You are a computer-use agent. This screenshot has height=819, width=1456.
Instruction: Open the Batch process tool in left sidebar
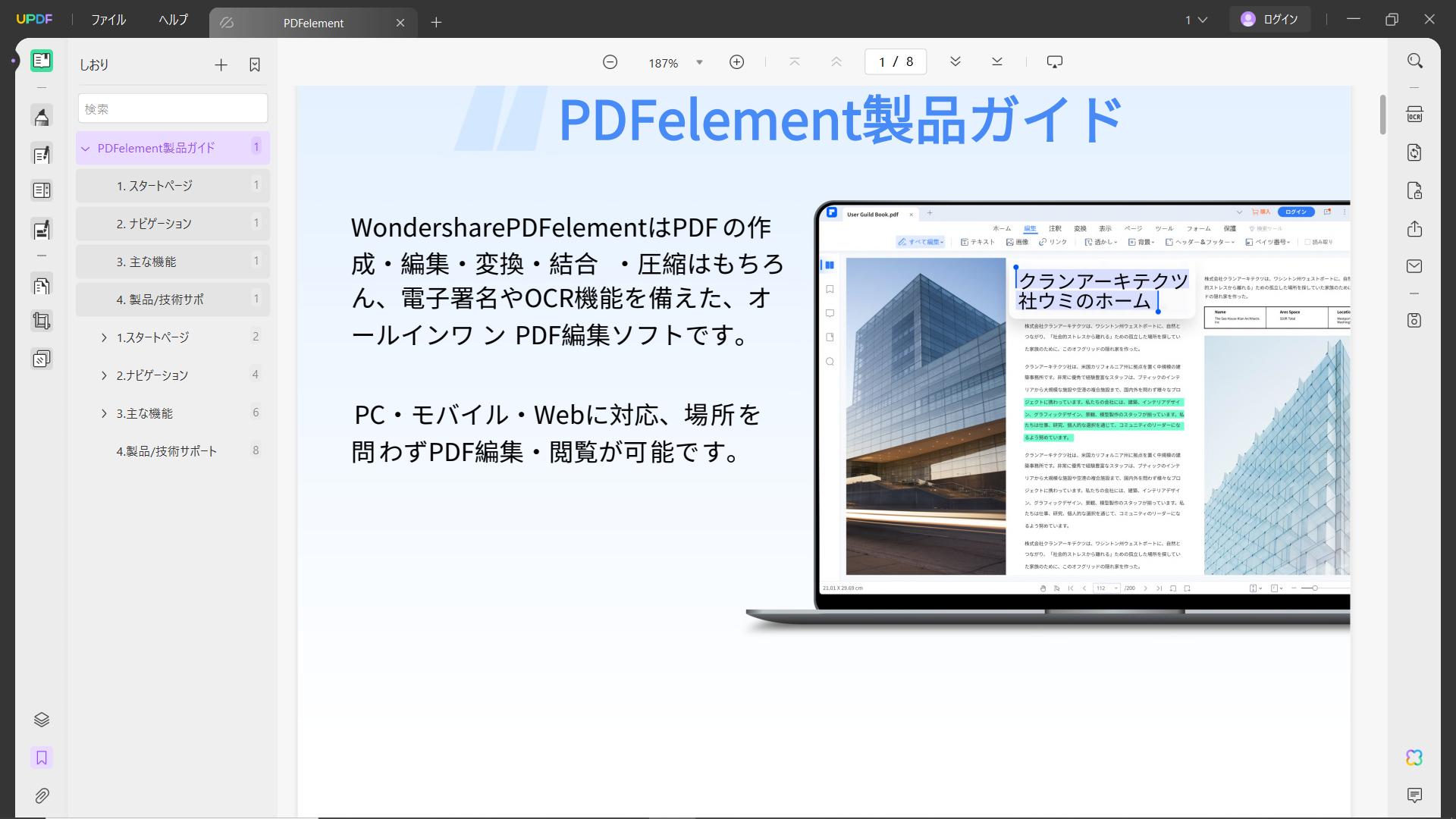(42, 359)
